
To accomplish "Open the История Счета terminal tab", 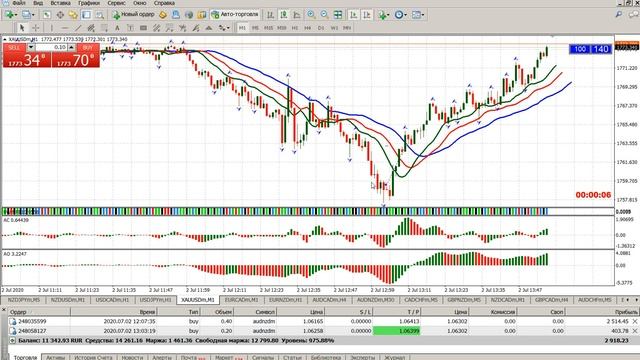I will tap(93, 358).
